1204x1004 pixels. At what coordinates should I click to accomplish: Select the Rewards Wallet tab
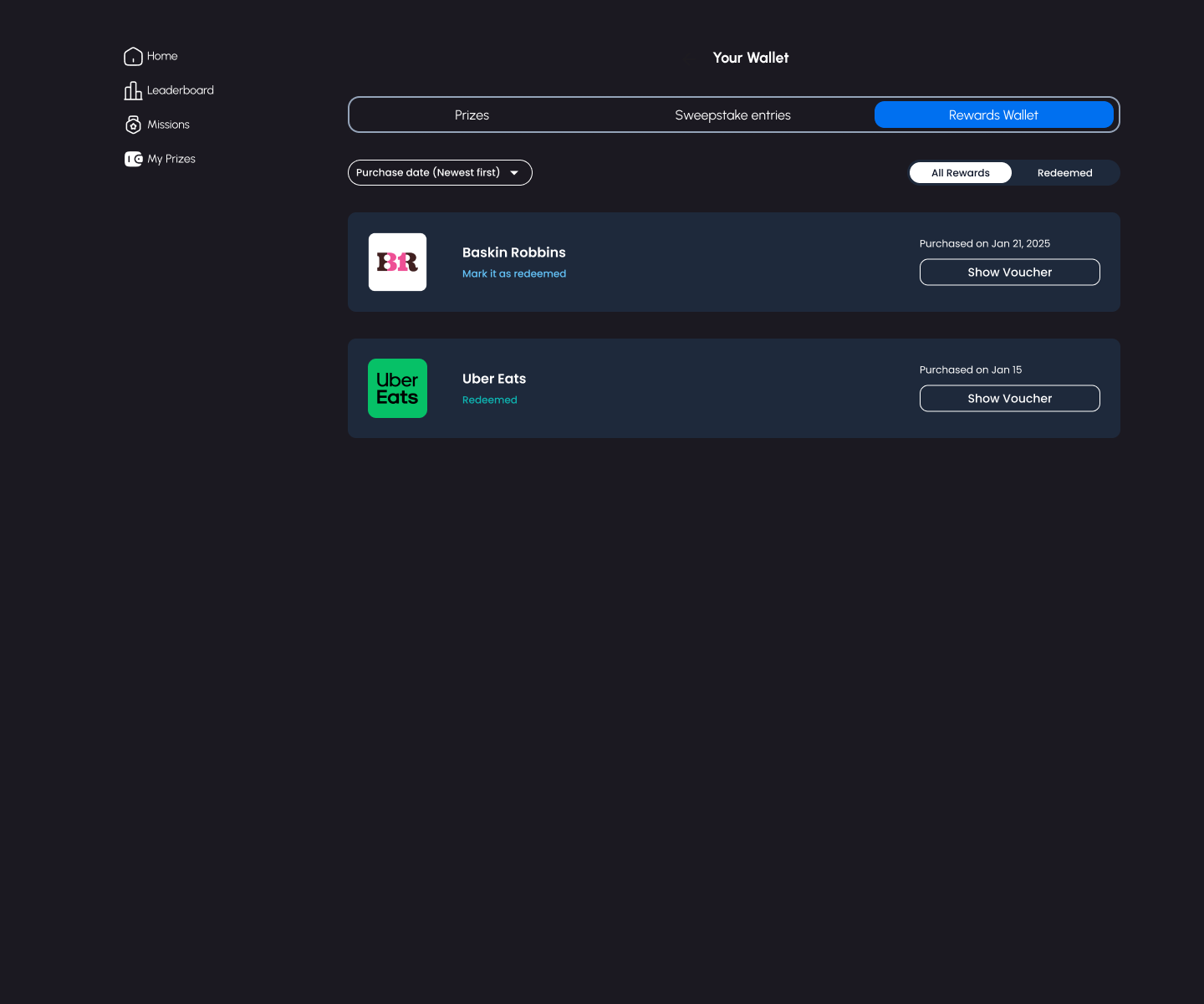(994, 115)
